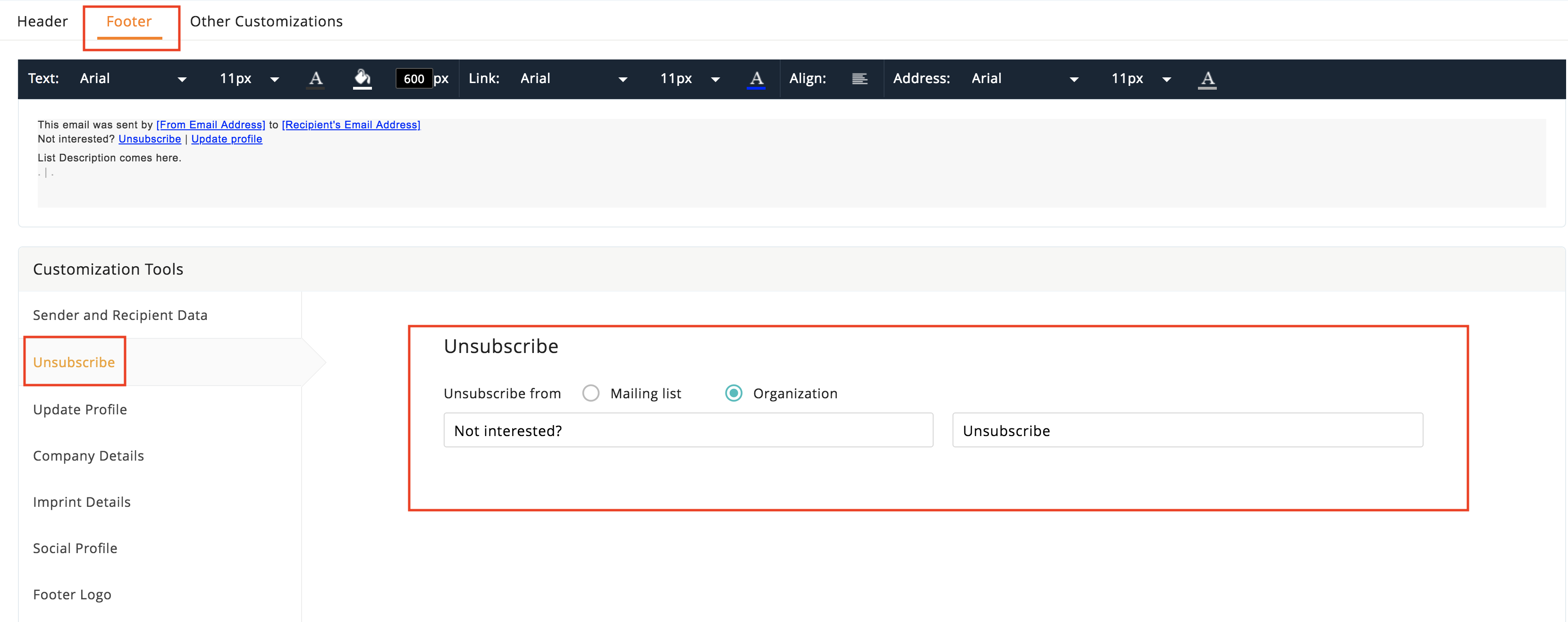The width and height of the screenshot is (1568, 622).
Task: Select Company Details in Customization Tools
Action: (x=88, y=456)
